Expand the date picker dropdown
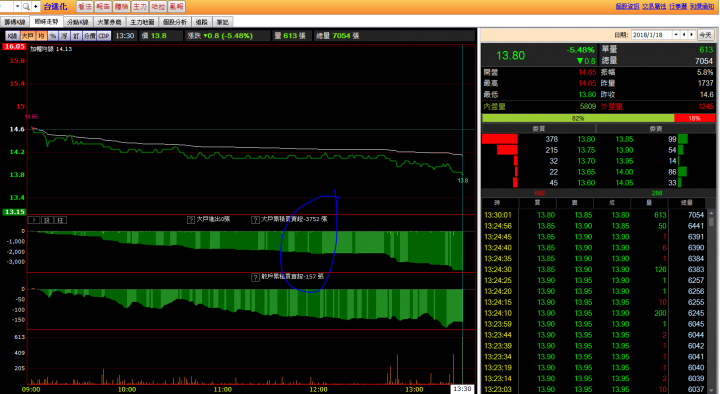The image size is (720, 394). click(676, 35)
